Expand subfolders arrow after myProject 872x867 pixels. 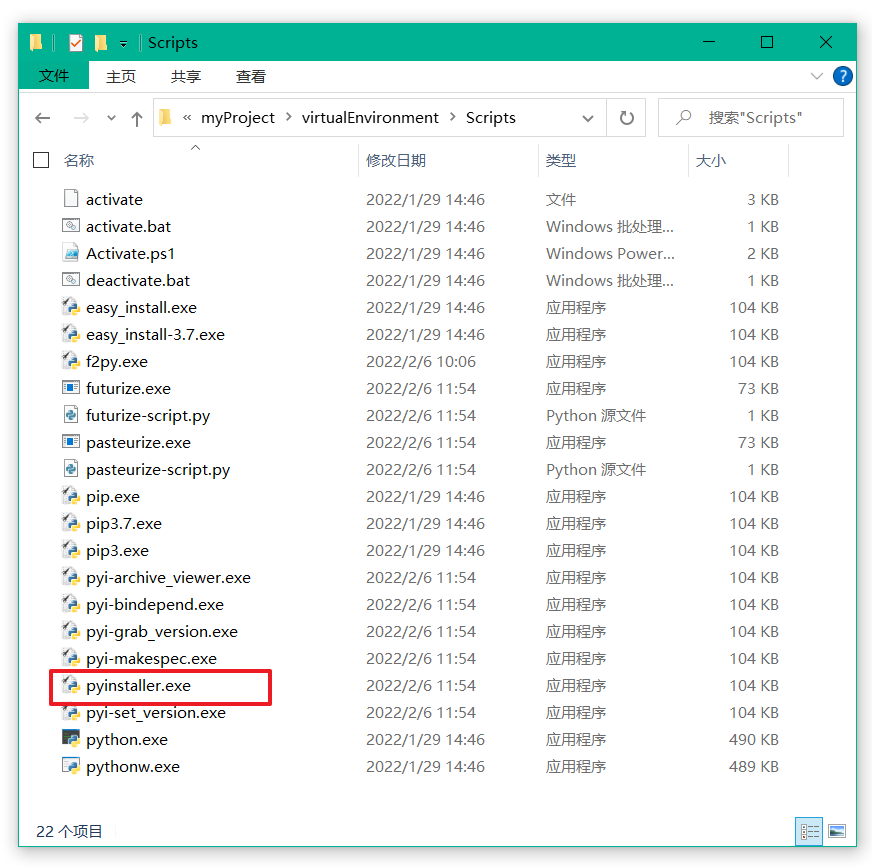289,117
